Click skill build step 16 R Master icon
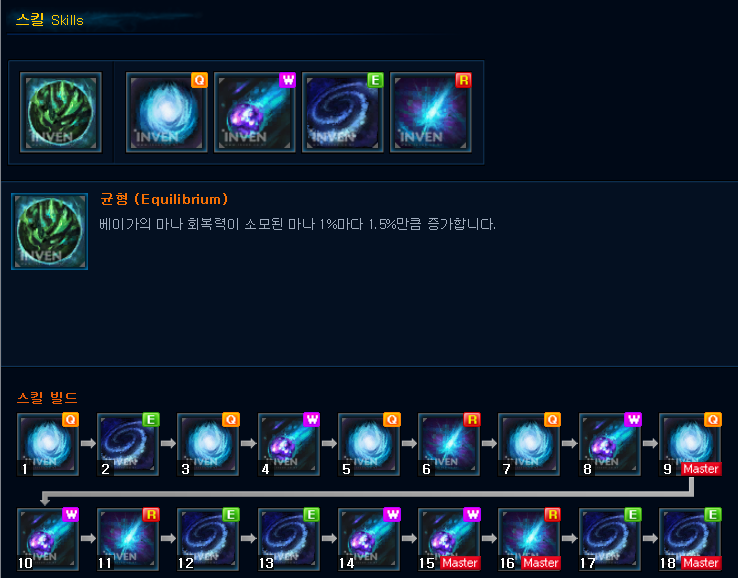 [x=529, y=539]
